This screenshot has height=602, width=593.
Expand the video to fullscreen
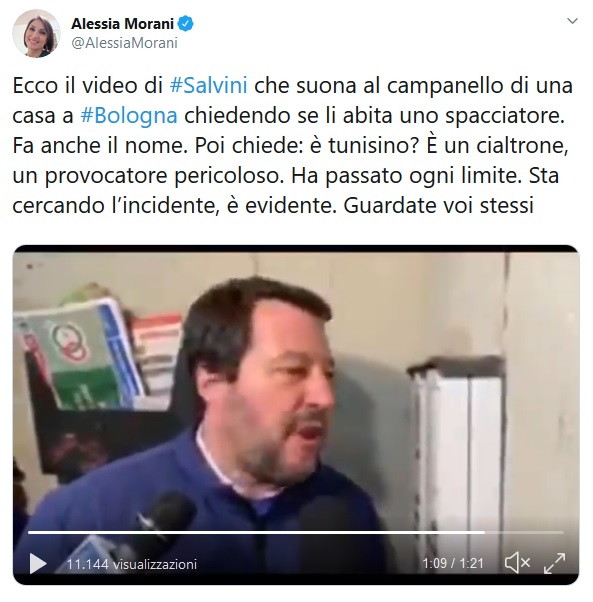point(555,563)
